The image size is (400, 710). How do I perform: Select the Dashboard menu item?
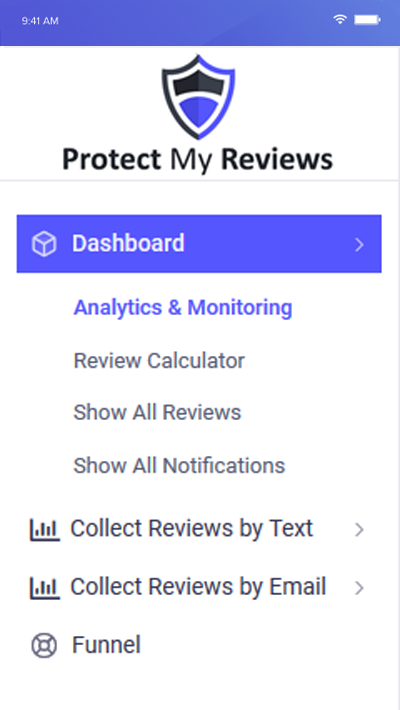point(199,244)
